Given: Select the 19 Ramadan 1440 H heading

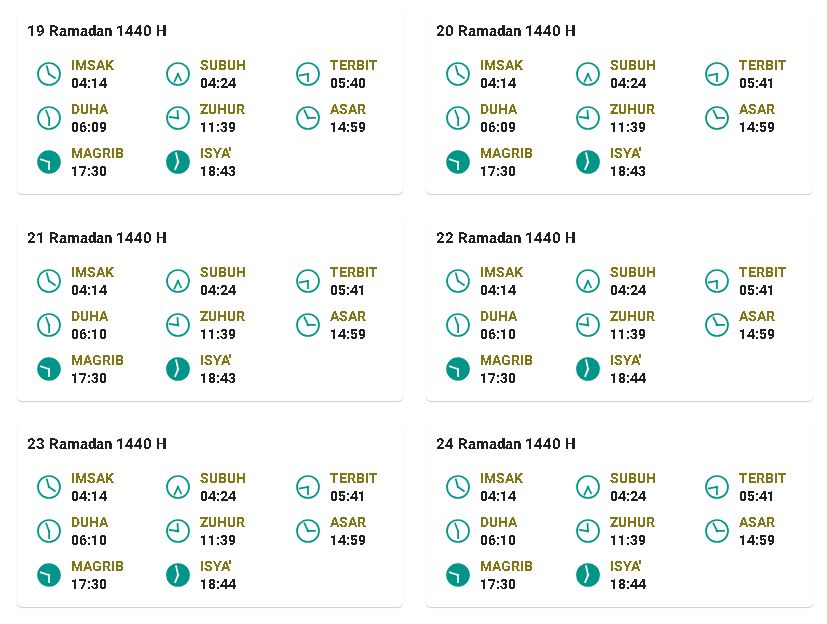Looking at the screenshot, I should tap(97, 31).
